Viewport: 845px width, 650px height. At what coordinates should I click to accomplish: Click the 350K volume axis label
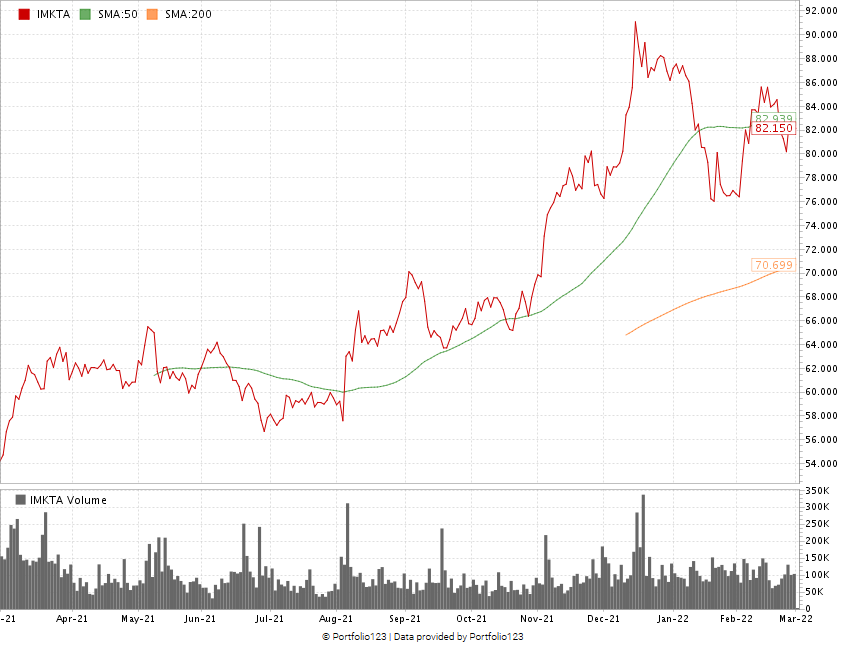(817, 490)
